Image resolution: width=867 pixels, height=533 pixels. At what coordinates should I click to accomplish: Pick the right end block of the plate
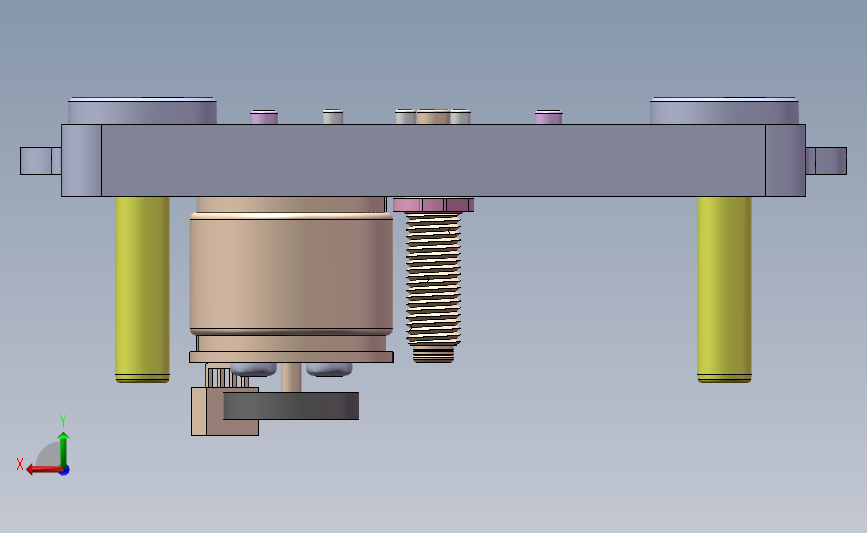(786, 160)
